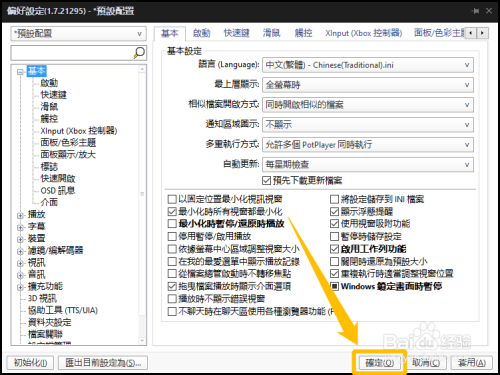Click the tree panel vertical scrollbar
The width and height of the screenshot is (500, 375).
point(142,205)
